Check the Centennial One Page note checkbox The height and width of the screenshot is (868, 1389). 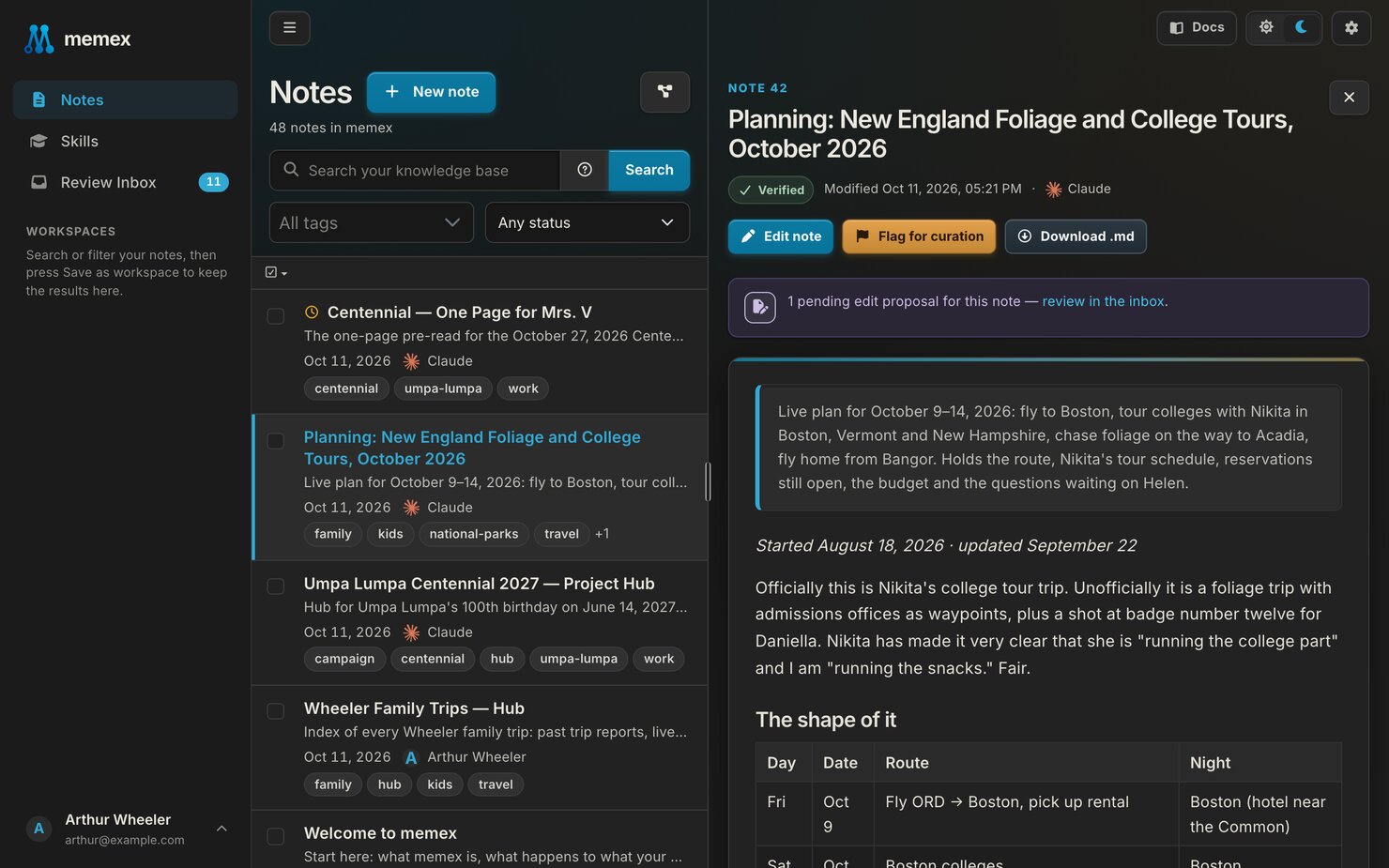(x=276, y=316)
